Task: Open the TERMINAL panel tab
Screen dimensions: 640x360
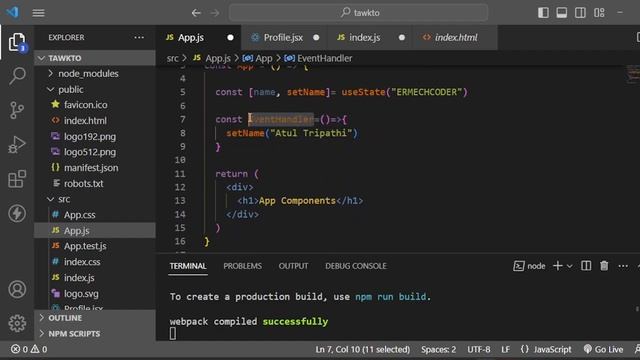Action: point(188,266)
